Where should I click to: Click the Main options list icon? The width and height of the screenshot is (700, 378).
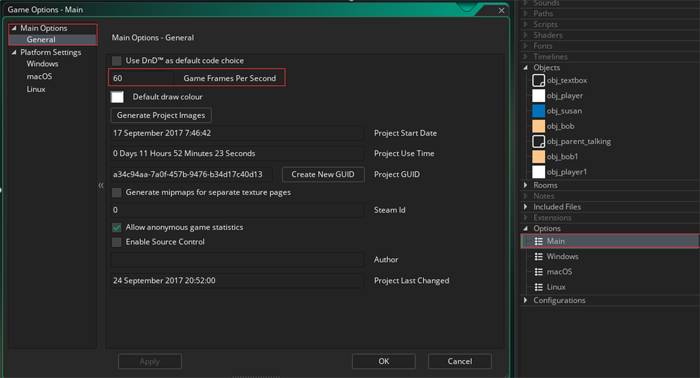[539, 241]
